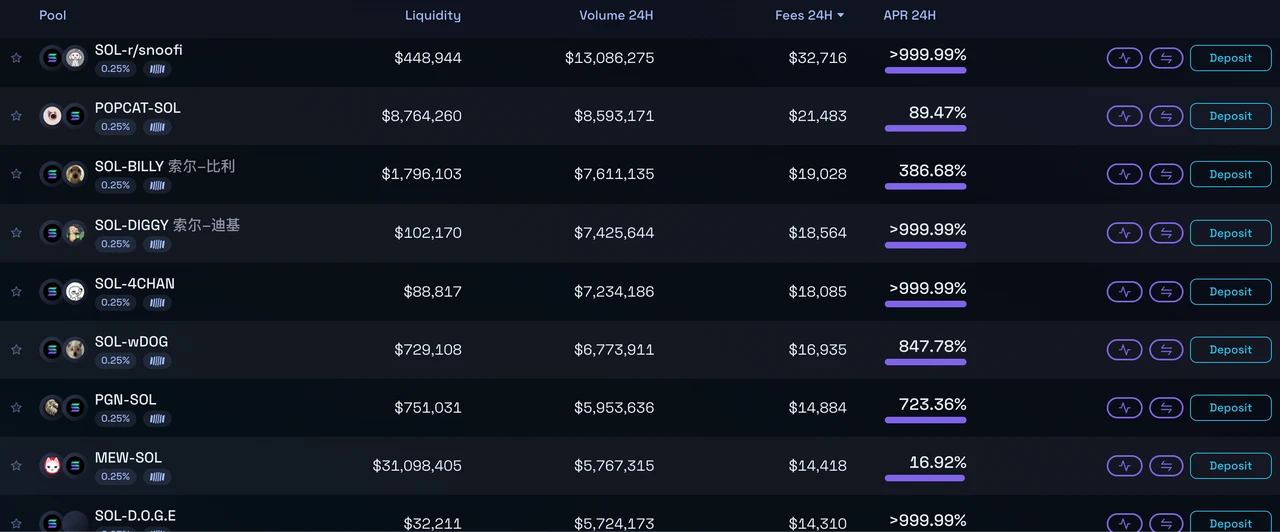Deposit into the SOL-DIGGY pool
This screenshot has height=532, width=1280.
(x=1230, y=233)
